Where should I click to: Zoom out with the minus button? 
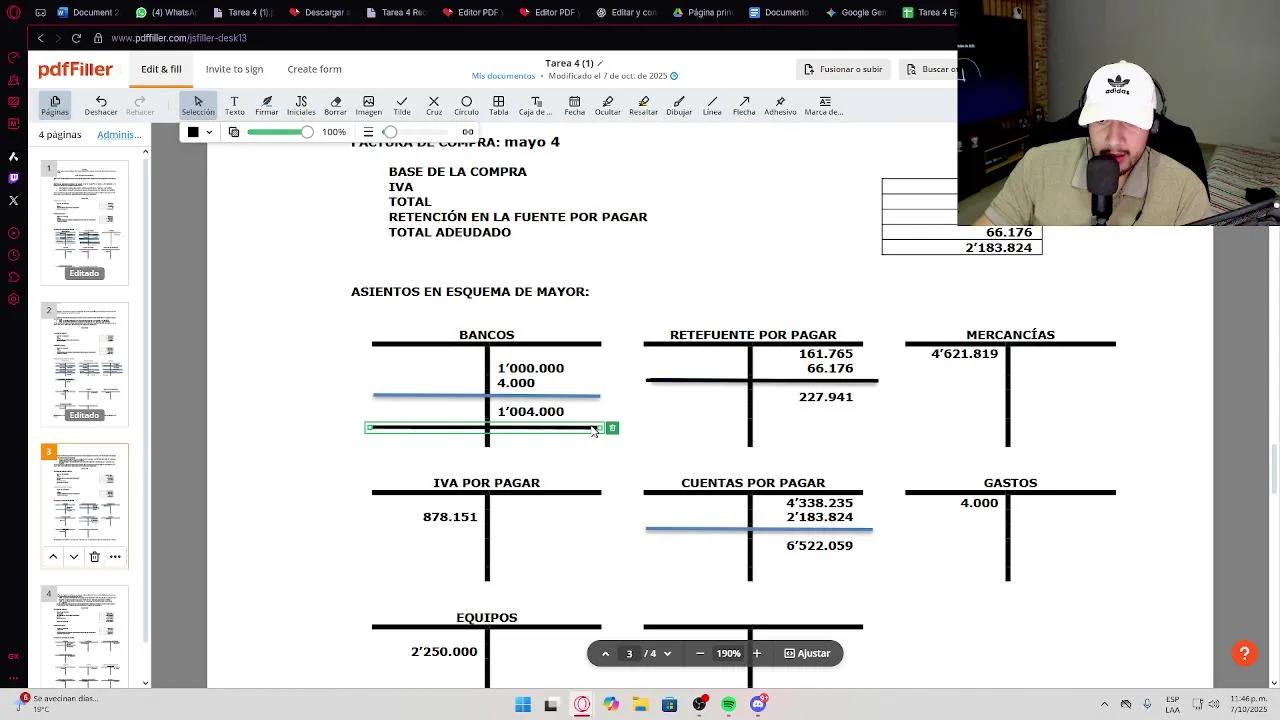[700, 654]
